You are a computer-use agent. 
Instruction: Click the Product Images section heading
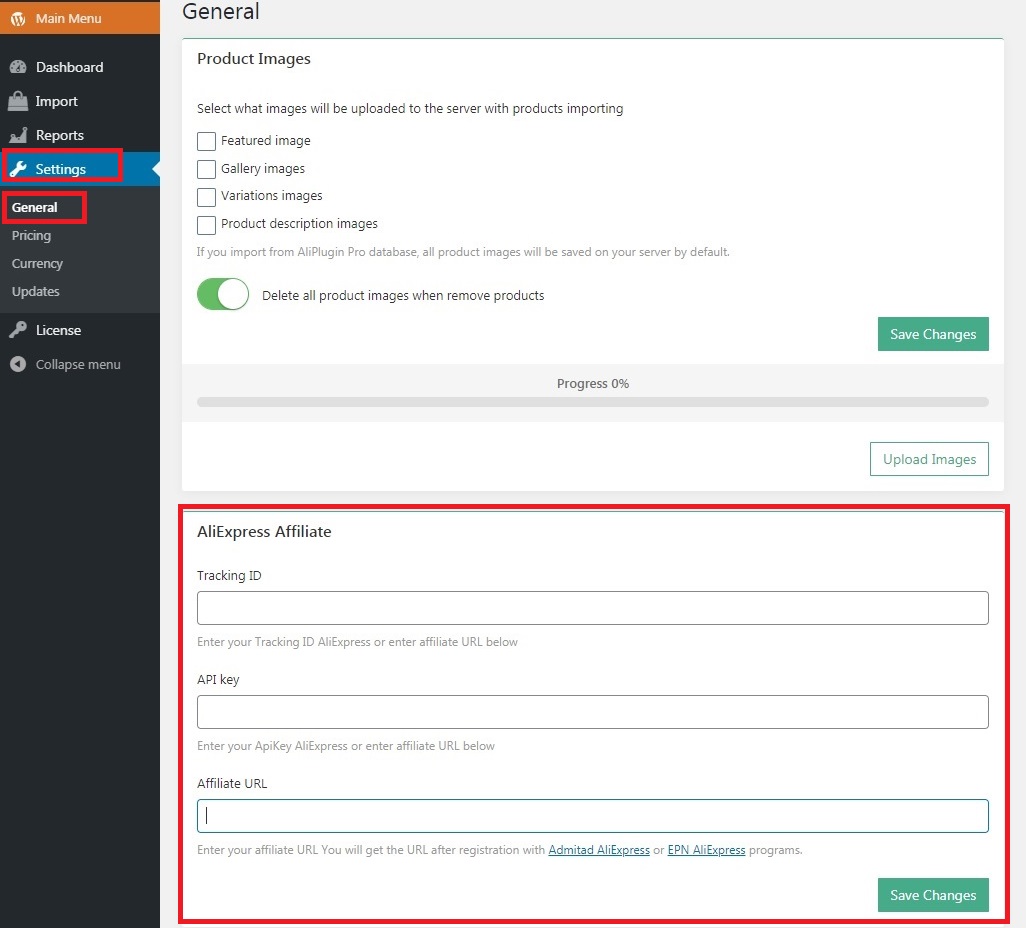[x=254, y=59]
